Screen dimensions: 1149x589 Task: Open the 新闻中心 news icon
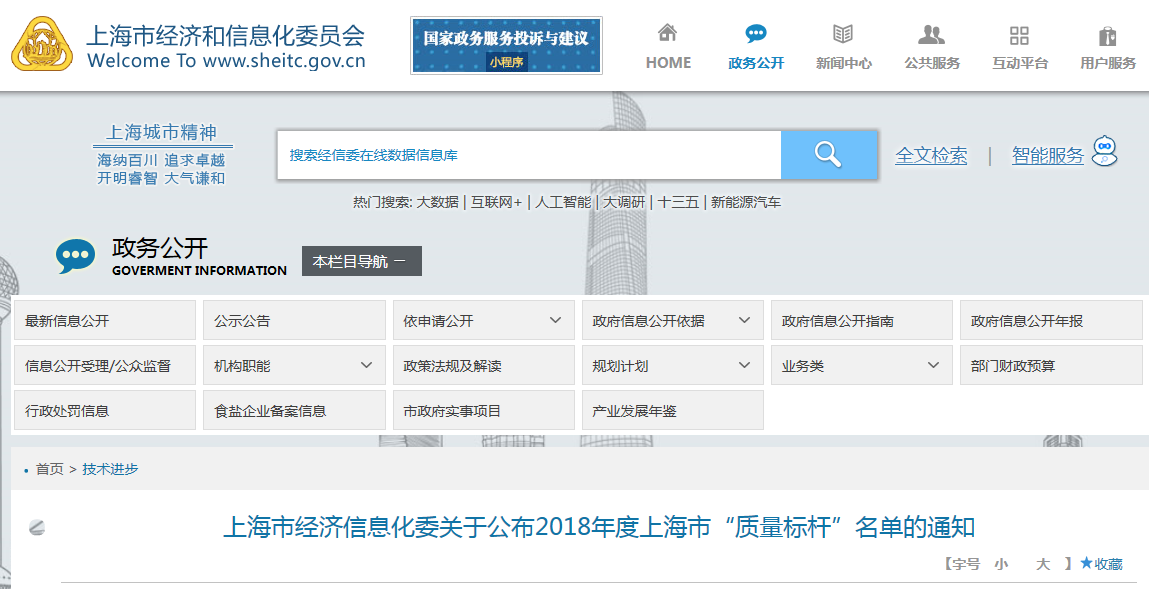(843, 34)
